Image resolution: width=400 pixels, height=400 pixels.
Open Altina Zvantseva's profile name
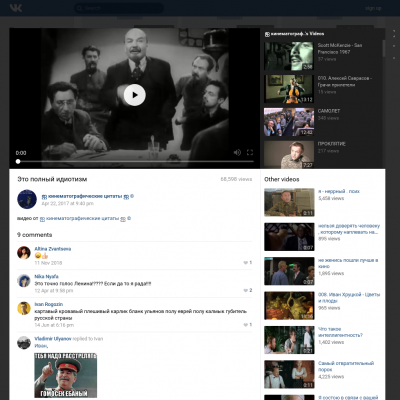pos(53,249)
